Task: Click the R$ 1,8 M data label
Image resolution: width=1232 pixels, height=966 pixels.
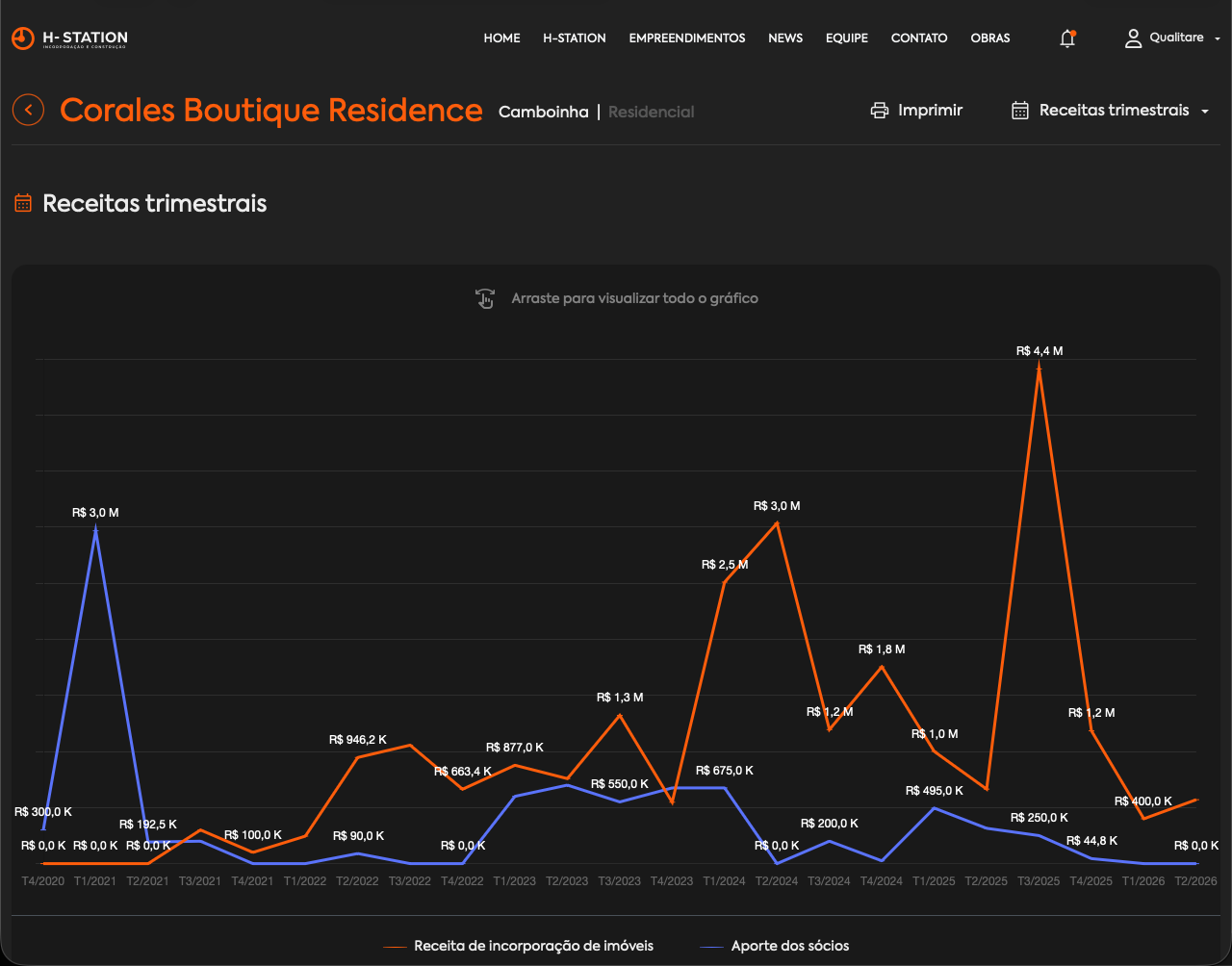Action: [882, 649]
